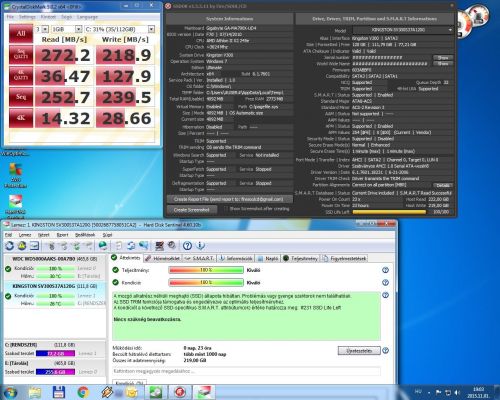Click the help icon beside Kondíció row

coord(385,283)
